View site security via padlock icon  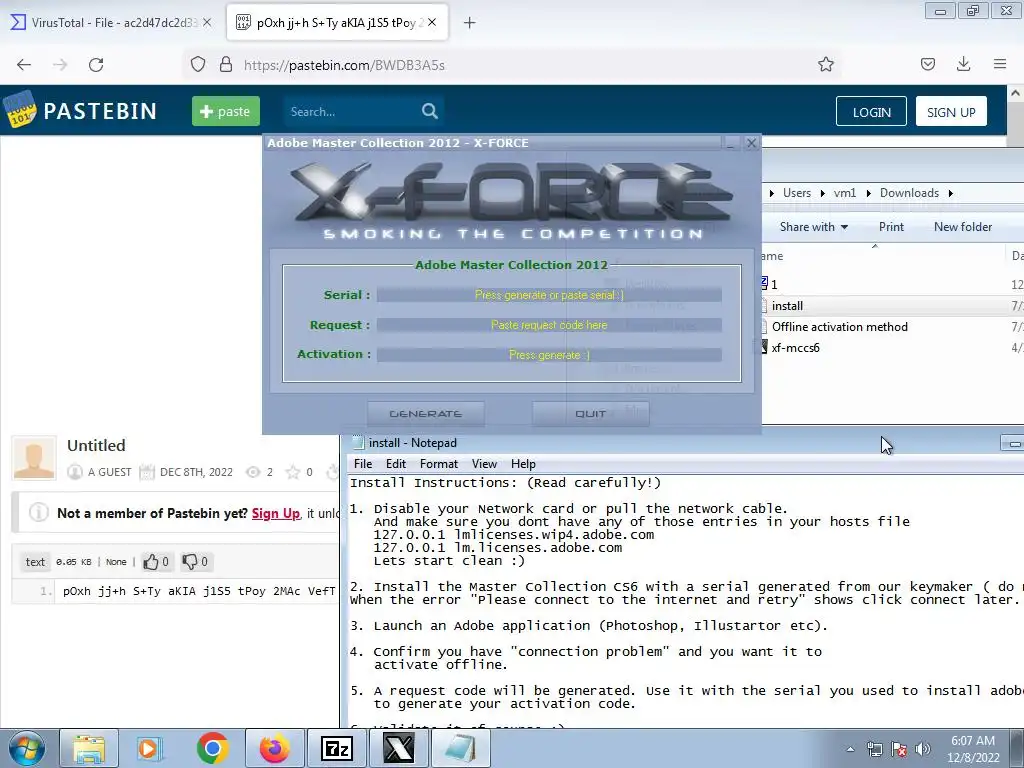click(226, 64)
